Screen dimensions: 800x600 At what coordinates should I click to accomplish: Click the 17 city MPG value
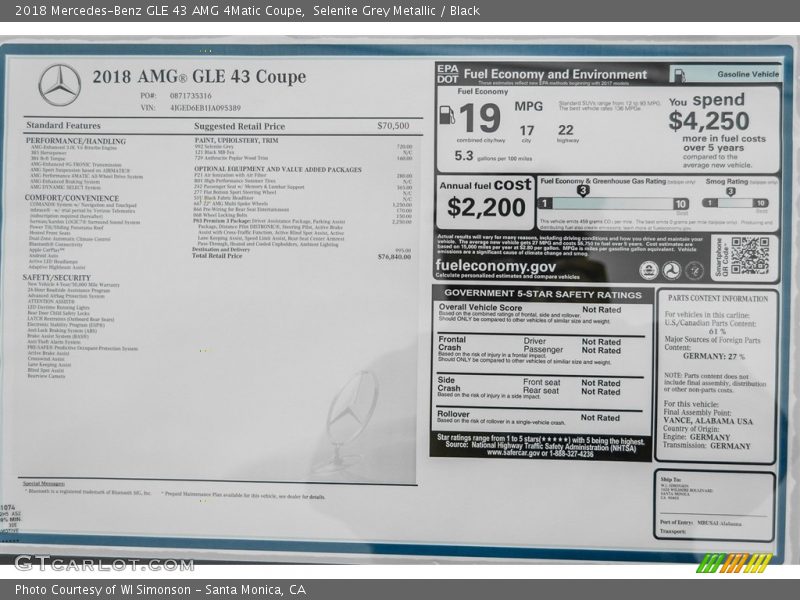click(x=527, y=131)
